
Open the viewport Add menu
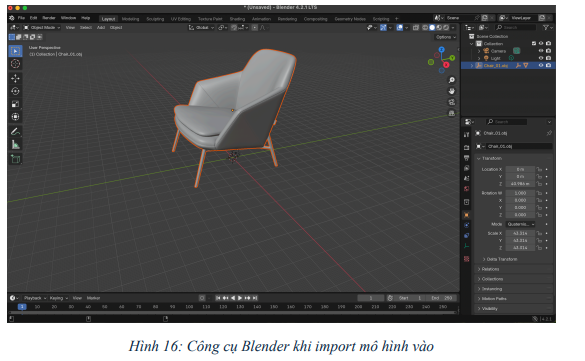[x=101, y=28]
